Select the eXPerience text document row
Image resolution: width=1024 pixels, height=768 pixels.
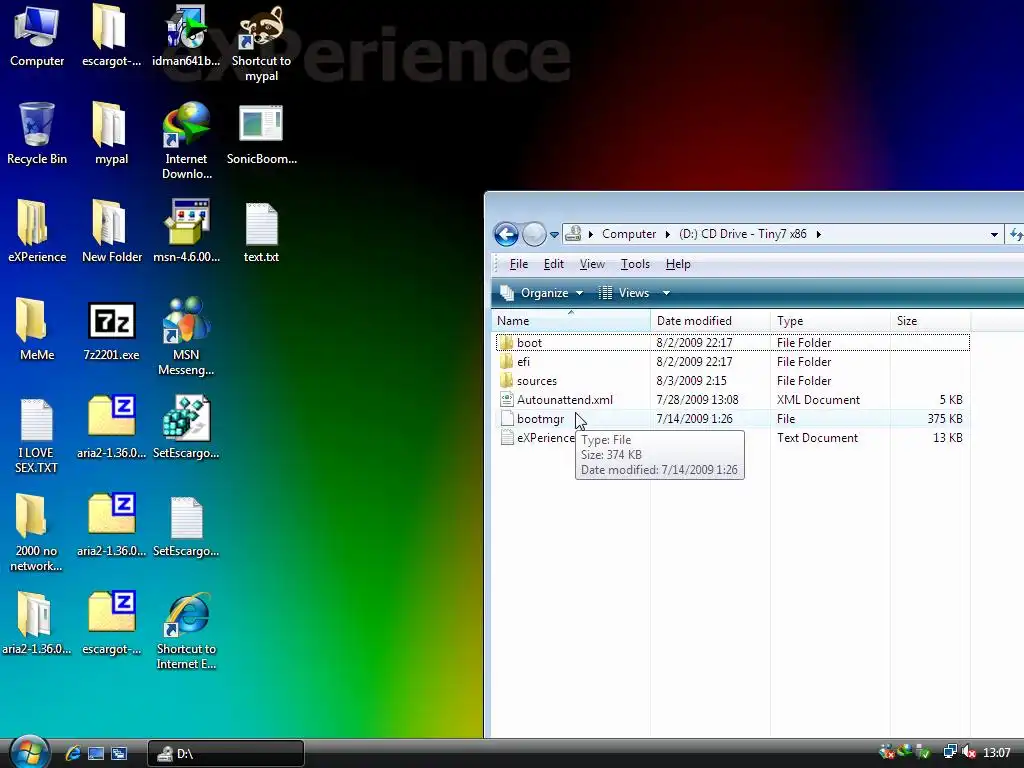[x=733, y=438]
